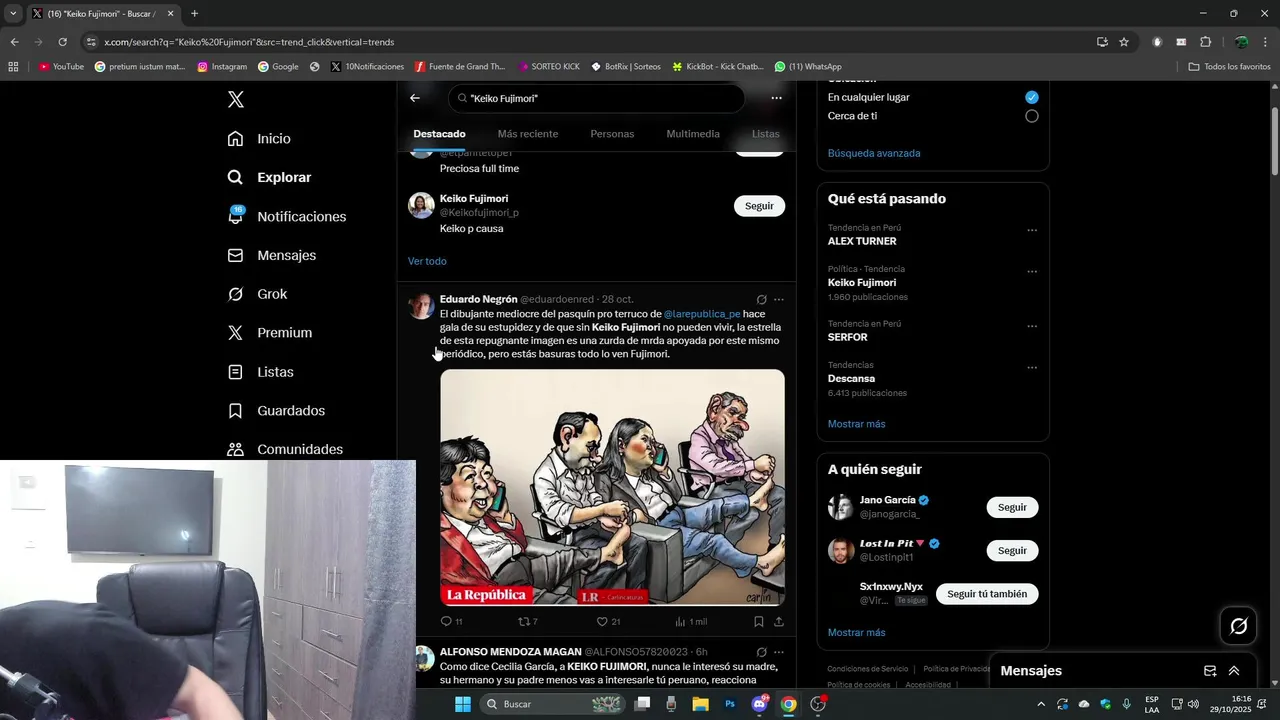Image resolution: width=1280 pixels, height=720 pixels.
Task: Click Seguir tú también for Sx1nxwy.Nyx
Action: point(987,594)
